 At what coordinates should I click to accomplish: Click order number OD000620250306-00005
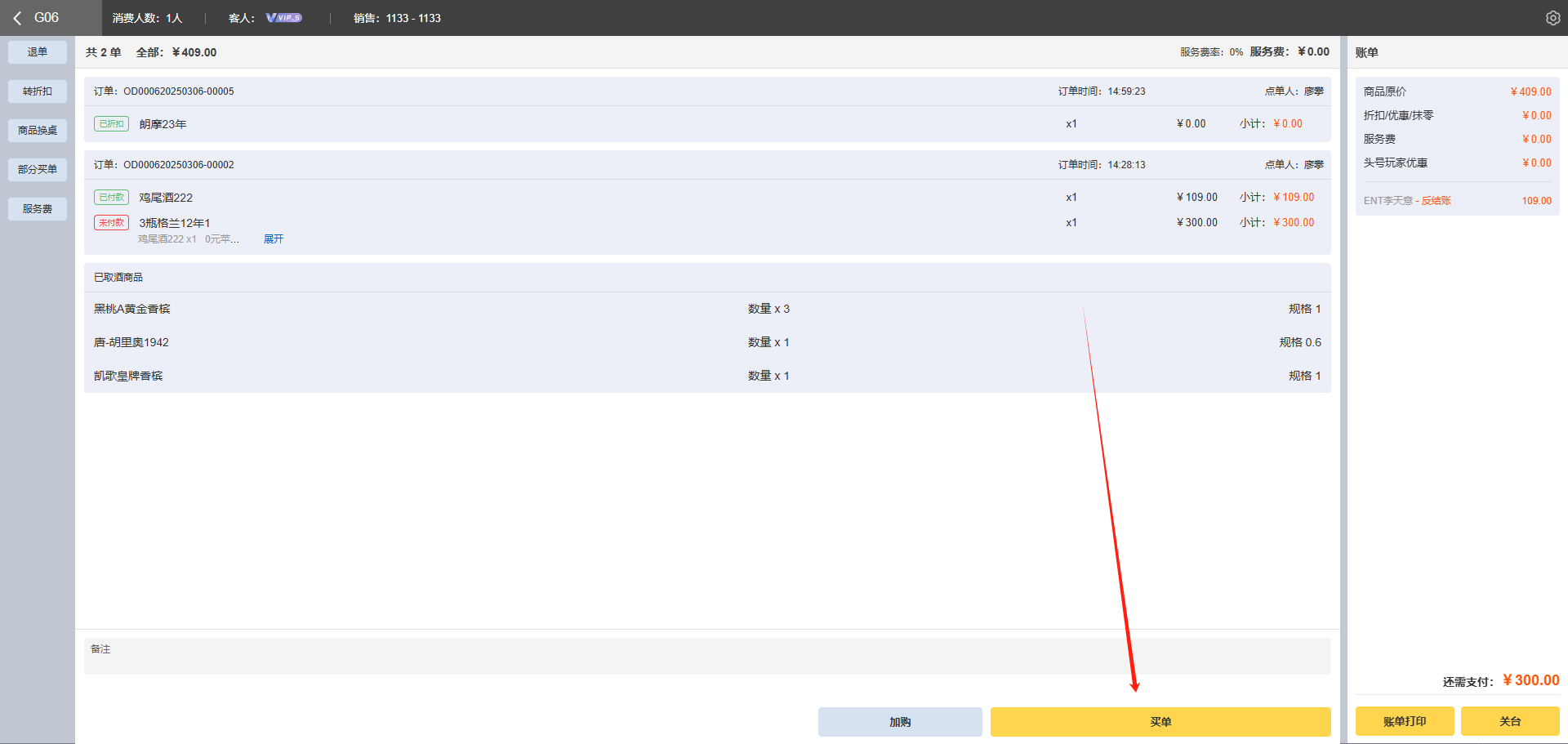tap(179, 91)
